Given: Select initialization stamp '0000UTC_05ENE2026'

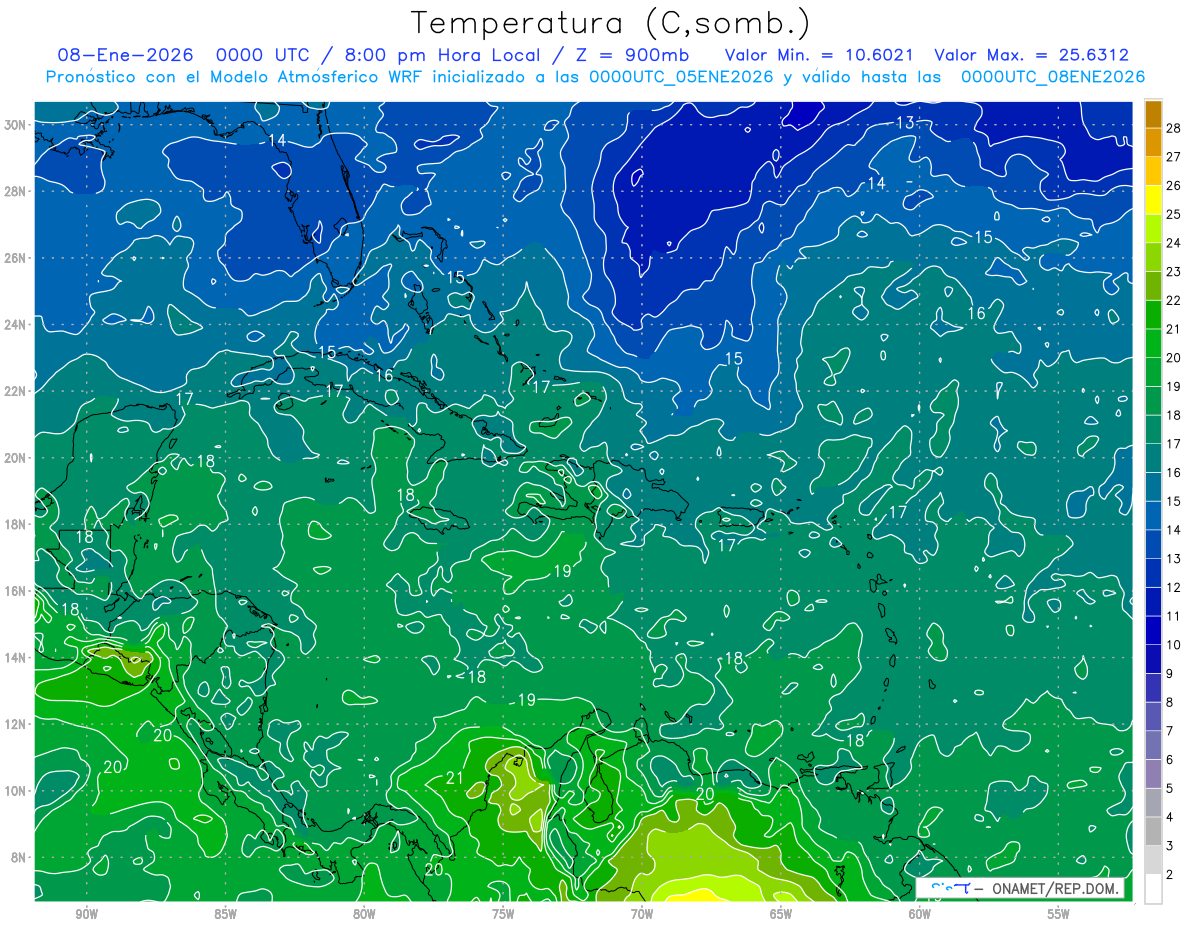Looking at the screenshot, I should tap(681, 77).
